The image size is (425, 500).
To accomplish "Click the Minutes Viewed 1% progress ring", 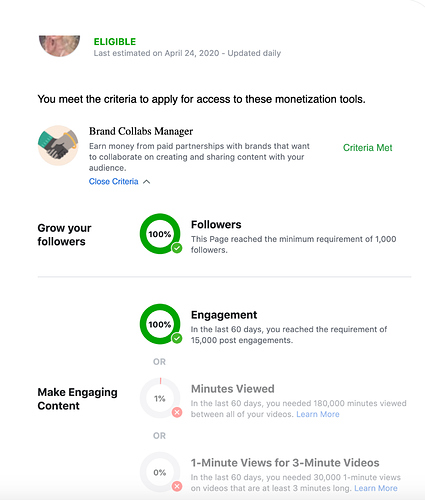I will [x=160, y=398].
